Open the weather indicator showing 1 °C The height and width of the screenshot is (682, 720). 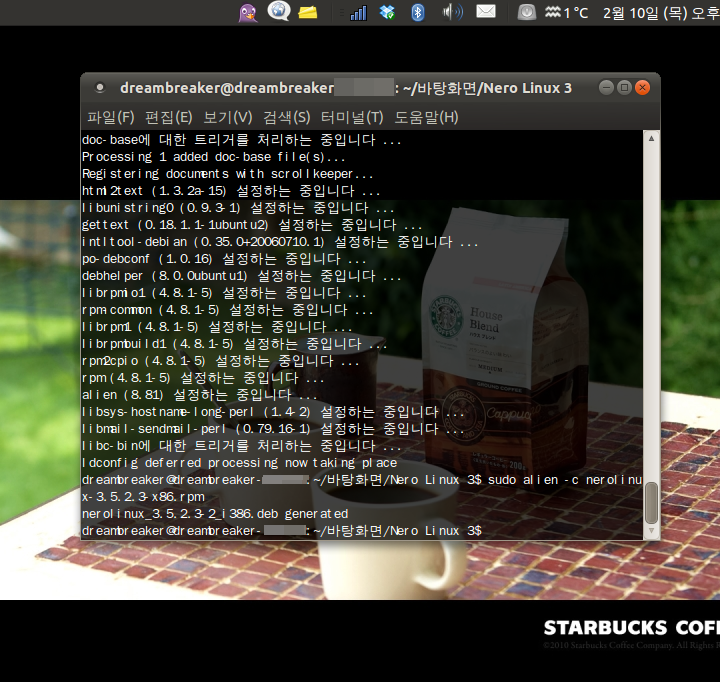[566, 12]
